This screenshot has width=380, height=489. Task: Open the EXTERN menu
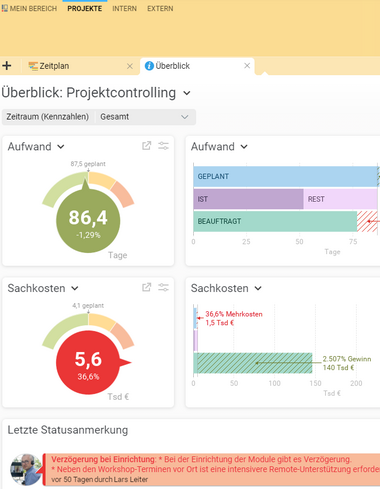[x=160, y=9]
